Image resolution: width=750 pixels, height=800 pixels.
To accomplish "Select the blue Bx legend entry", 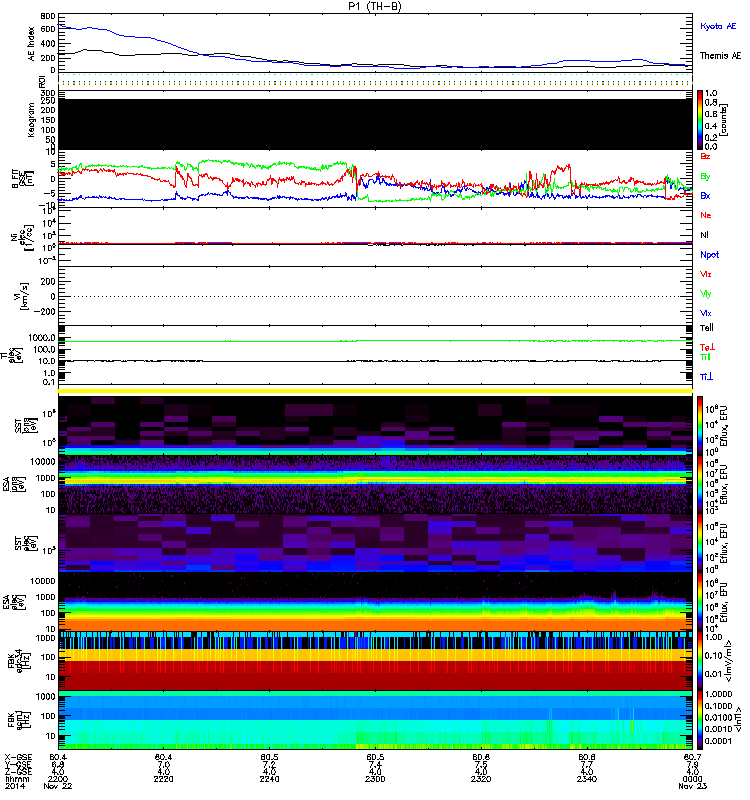I will pos(706,196).
